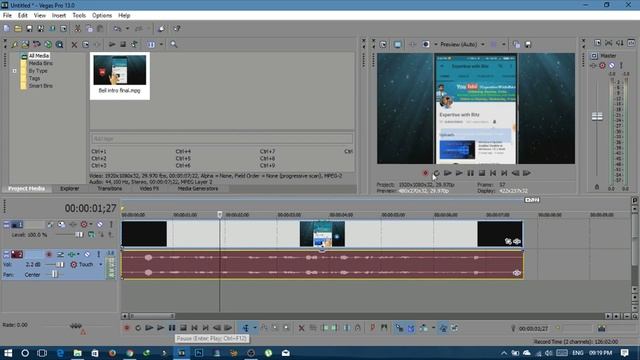Select the Normal Edit tool

pos(246,328)
